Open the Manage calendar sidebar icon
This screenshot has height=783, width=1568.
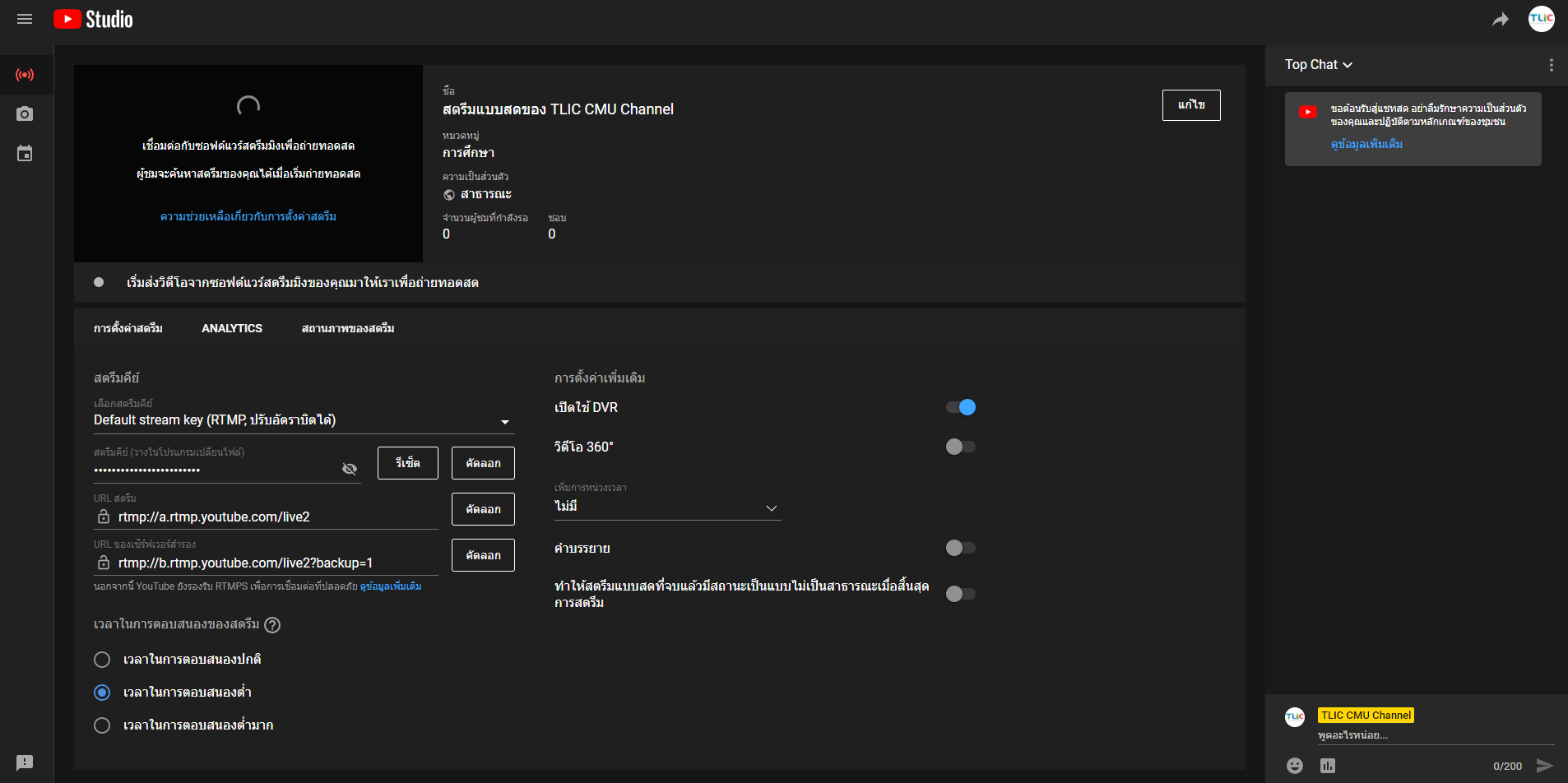(25, 153)
